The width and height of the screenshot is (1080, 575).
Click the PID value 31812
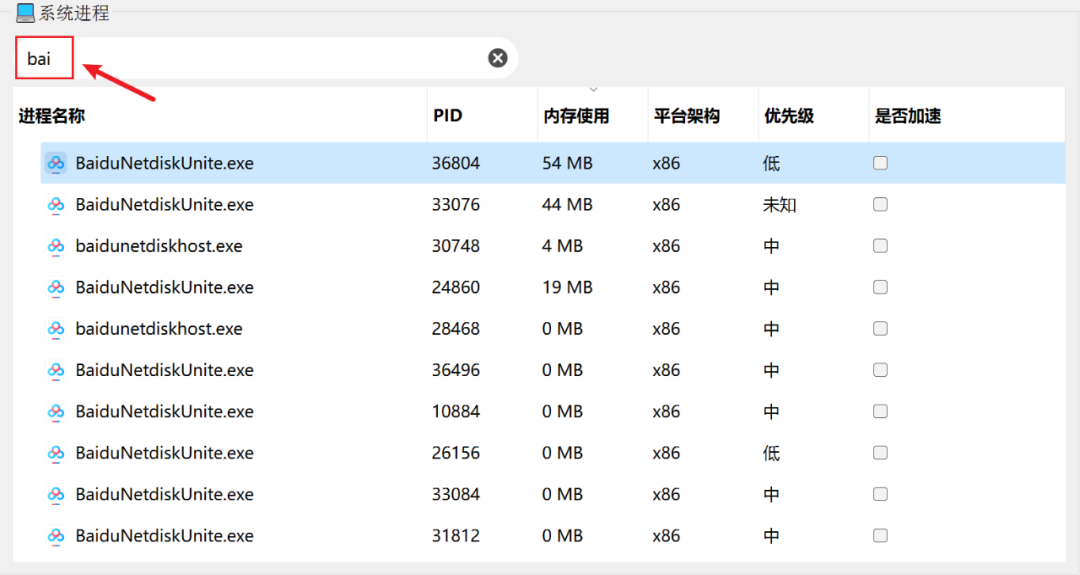point(456,535)
